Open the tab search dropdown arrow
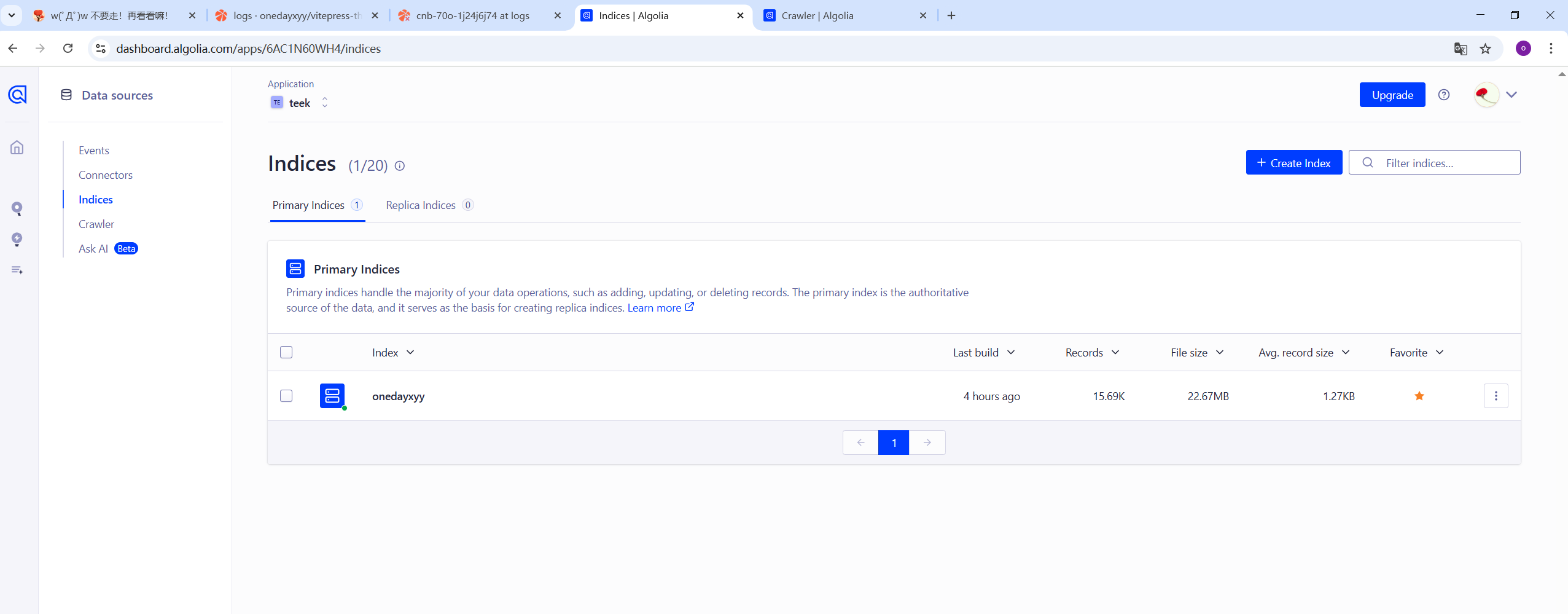 [x=12, y=15]
